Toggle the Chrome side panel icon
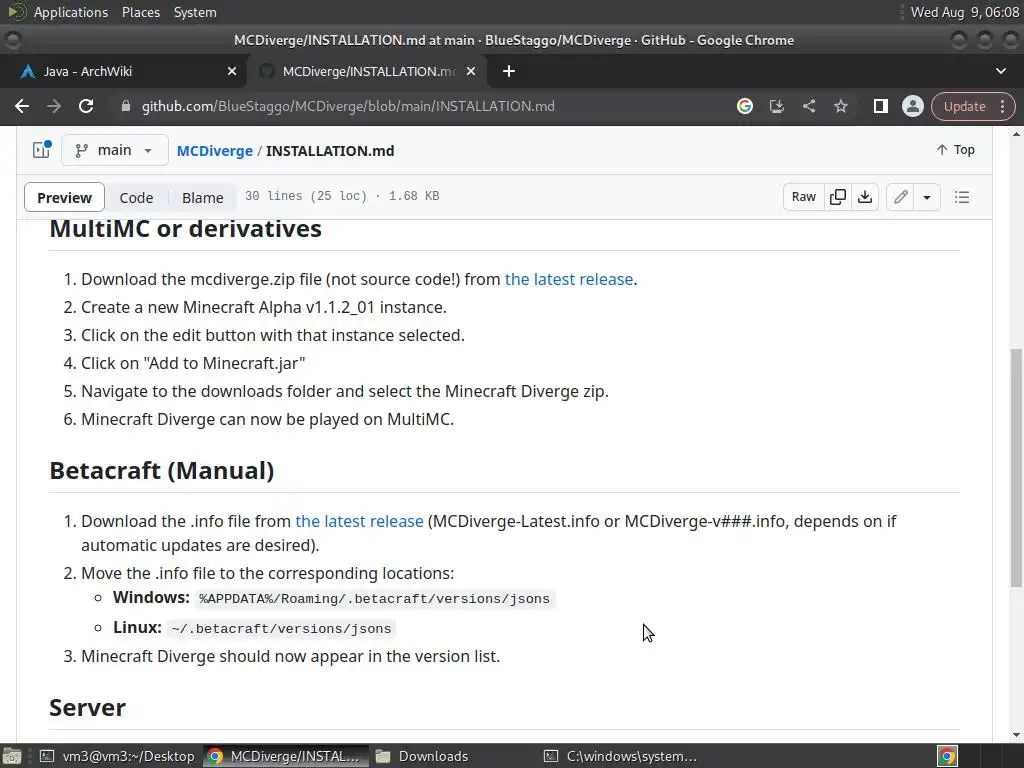 tap(880, 106)
